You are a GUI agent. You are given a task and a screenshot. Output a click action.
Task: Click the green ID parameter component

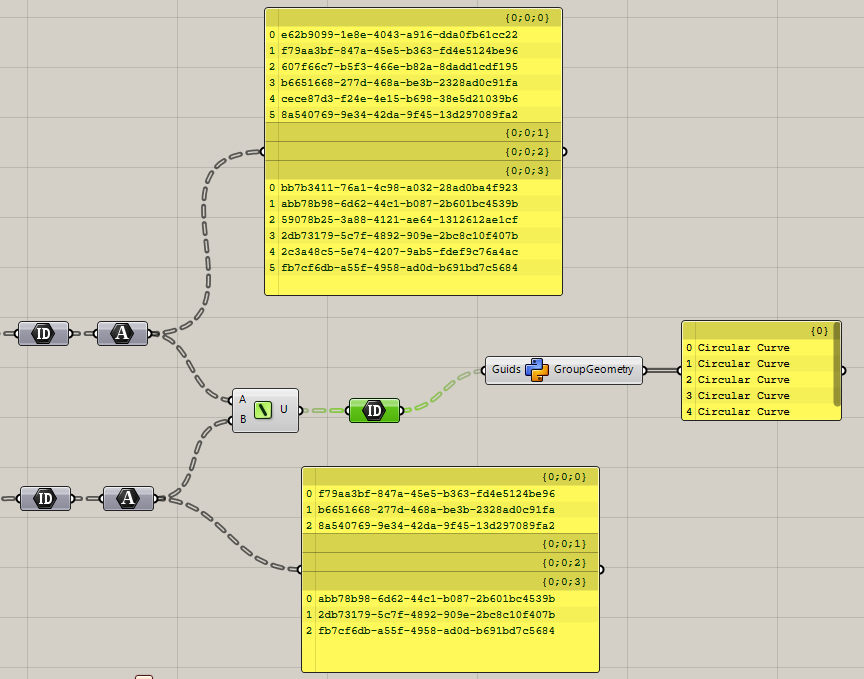375,411
